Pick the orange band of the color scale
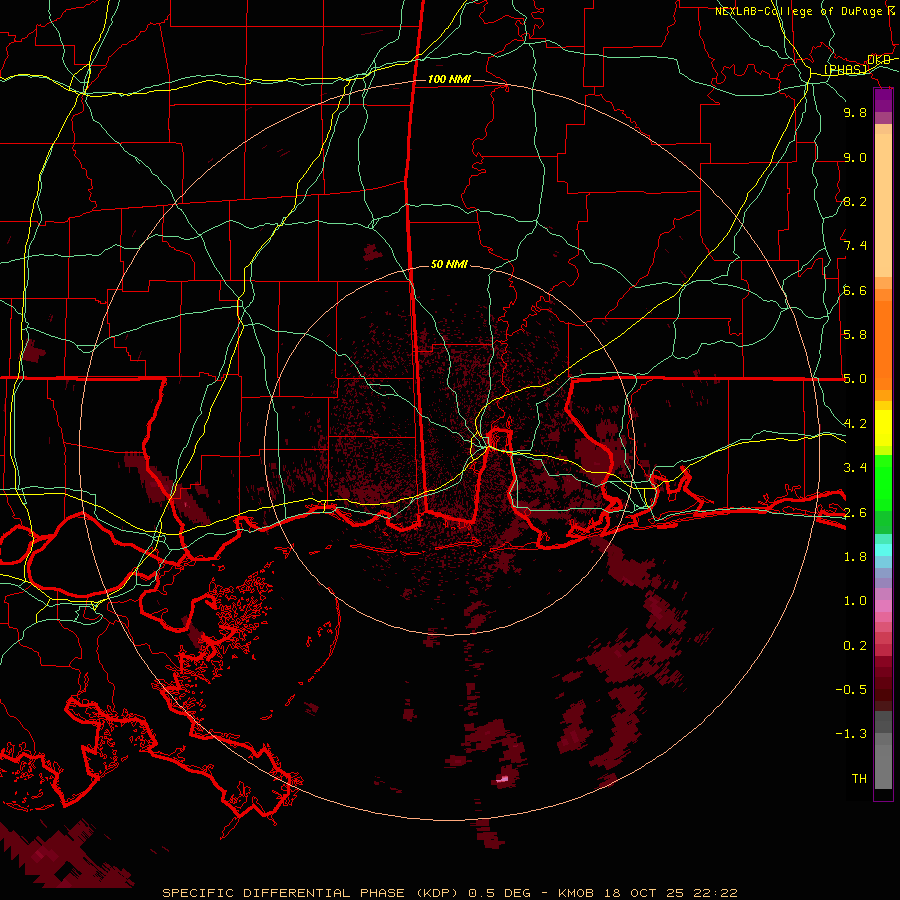Screen dimensions: 900x900 (883, 344)
